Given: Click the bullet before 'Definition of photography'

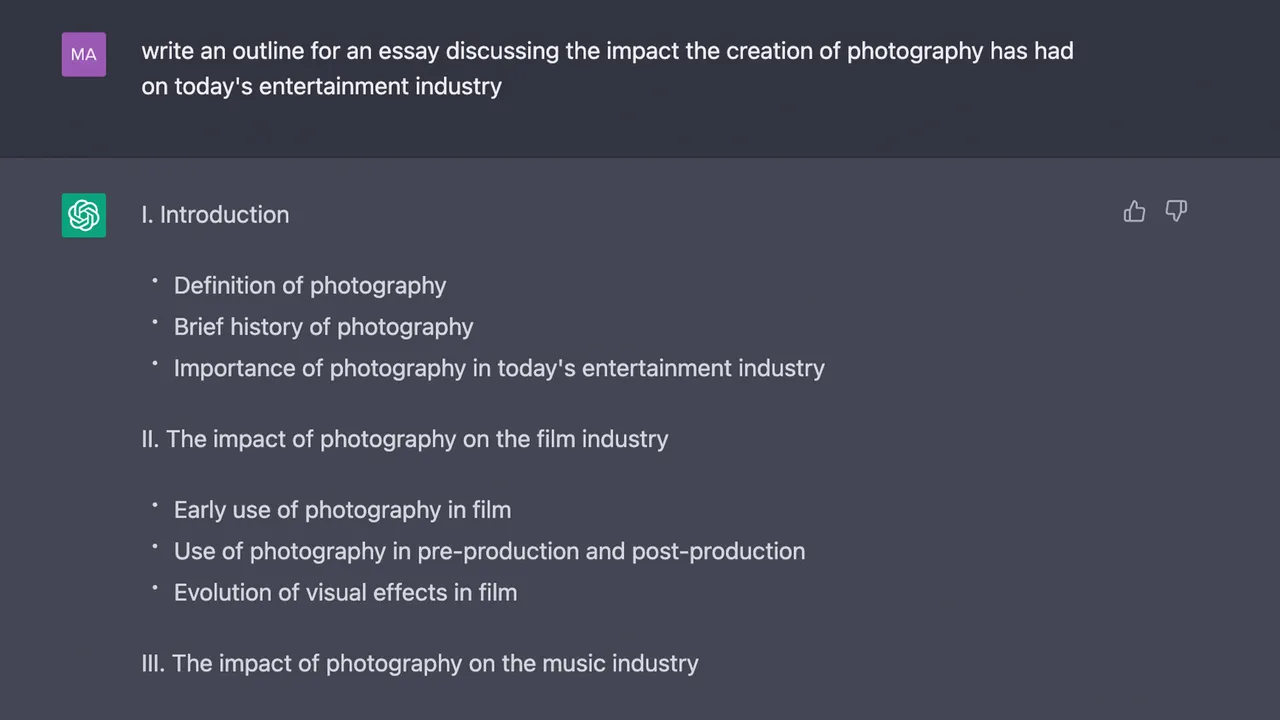Looking at the screenshot, I should point(155,281).
